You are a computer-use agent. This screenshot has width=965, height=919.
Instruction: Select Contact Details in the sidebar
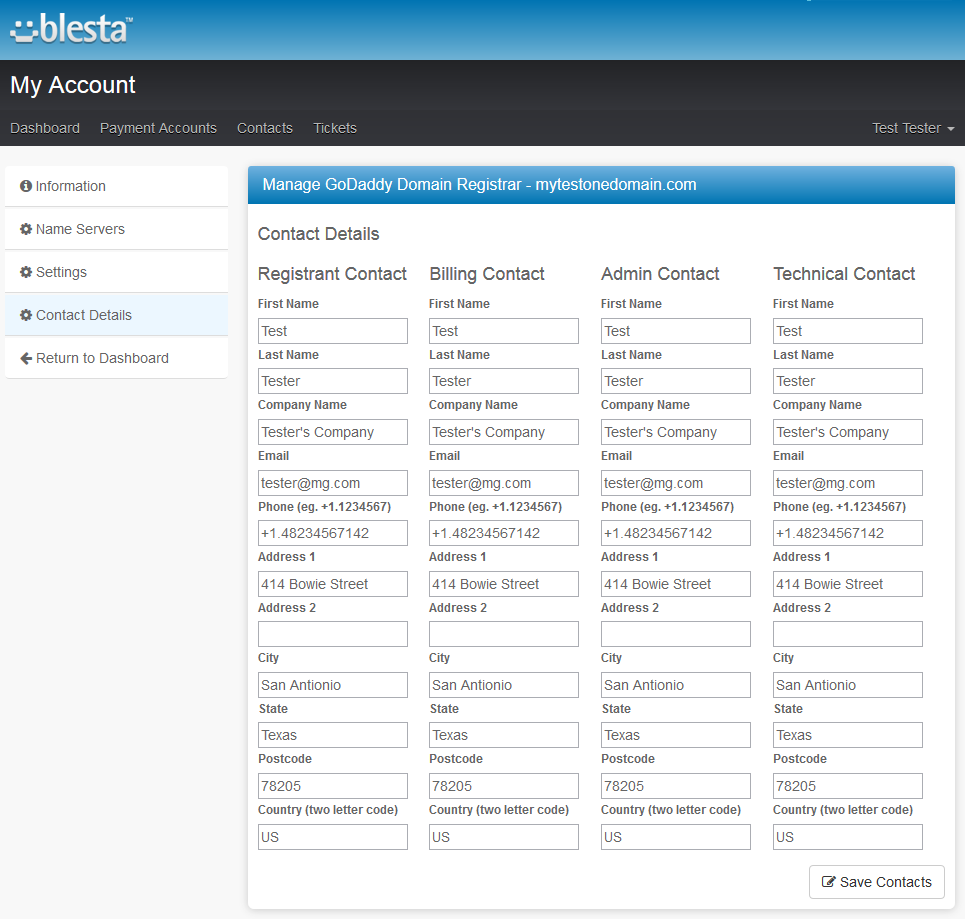(116, 315)
